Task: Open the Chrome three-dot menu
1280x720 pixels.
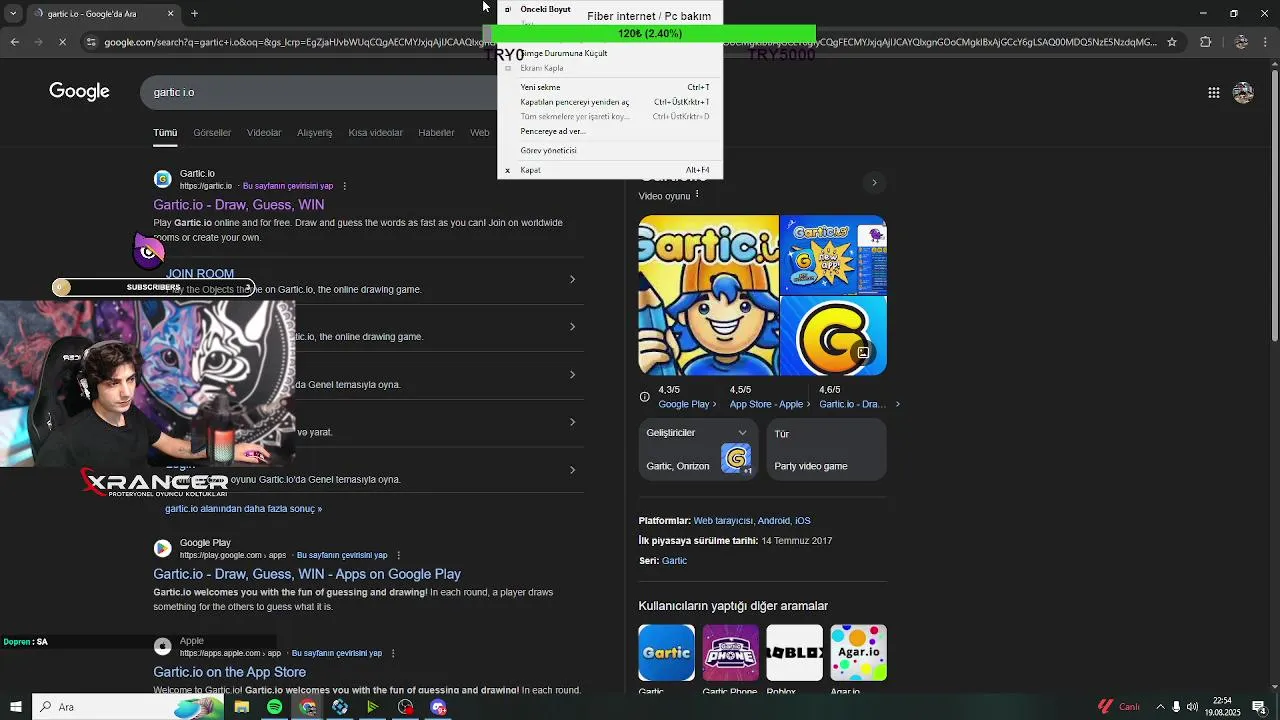Action: point(1264,42)
